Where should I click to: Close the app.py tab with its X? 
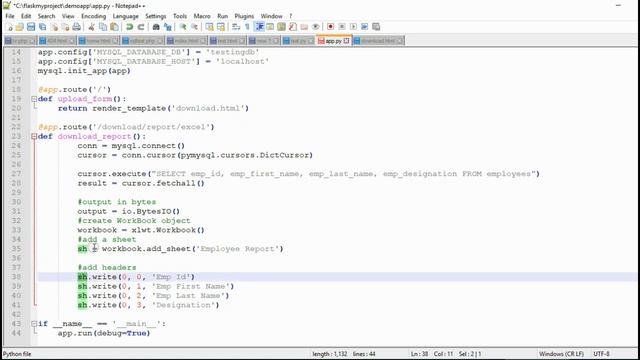click(347, 41)
